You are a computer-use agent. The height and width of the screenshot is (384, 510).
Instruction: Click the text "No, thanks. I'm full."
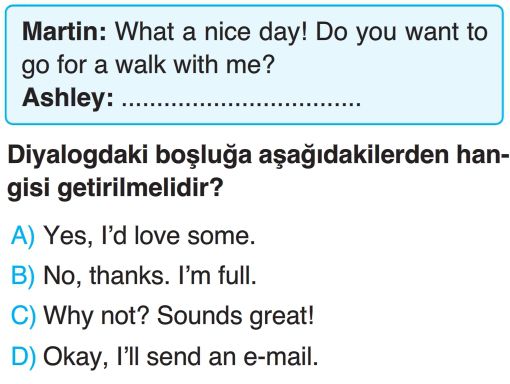(150, 276)
